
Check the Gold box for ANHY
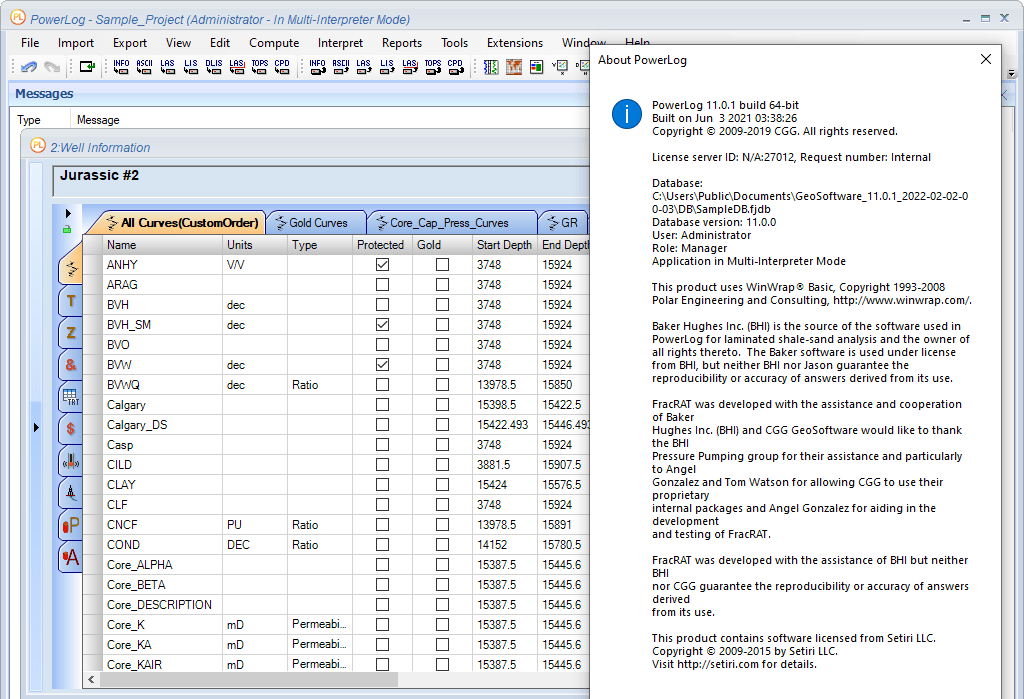(443, 265)
